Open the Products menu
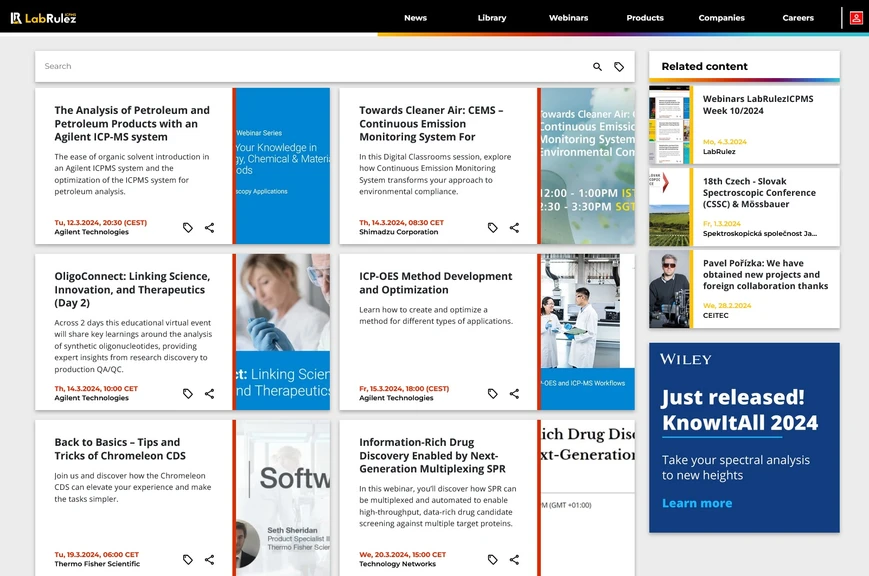869x576 pixels. [x=645, y=18]
